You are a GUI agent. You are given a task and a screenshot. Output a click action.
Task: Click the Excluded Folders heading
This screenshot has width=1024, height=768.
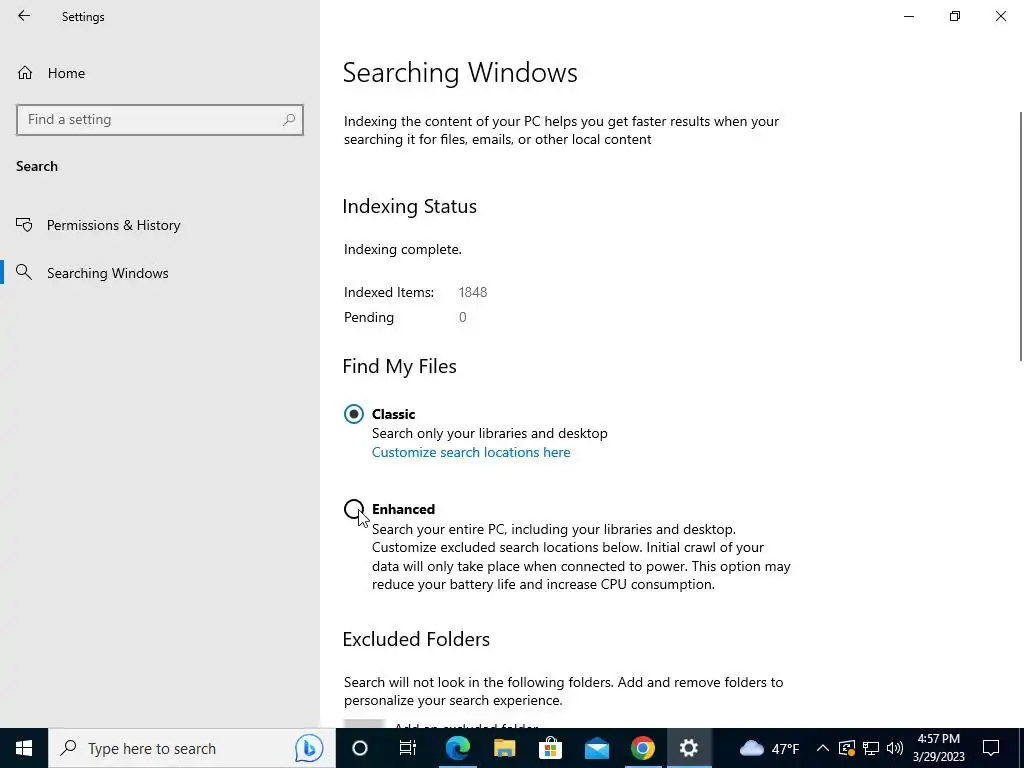click(416, 639)
